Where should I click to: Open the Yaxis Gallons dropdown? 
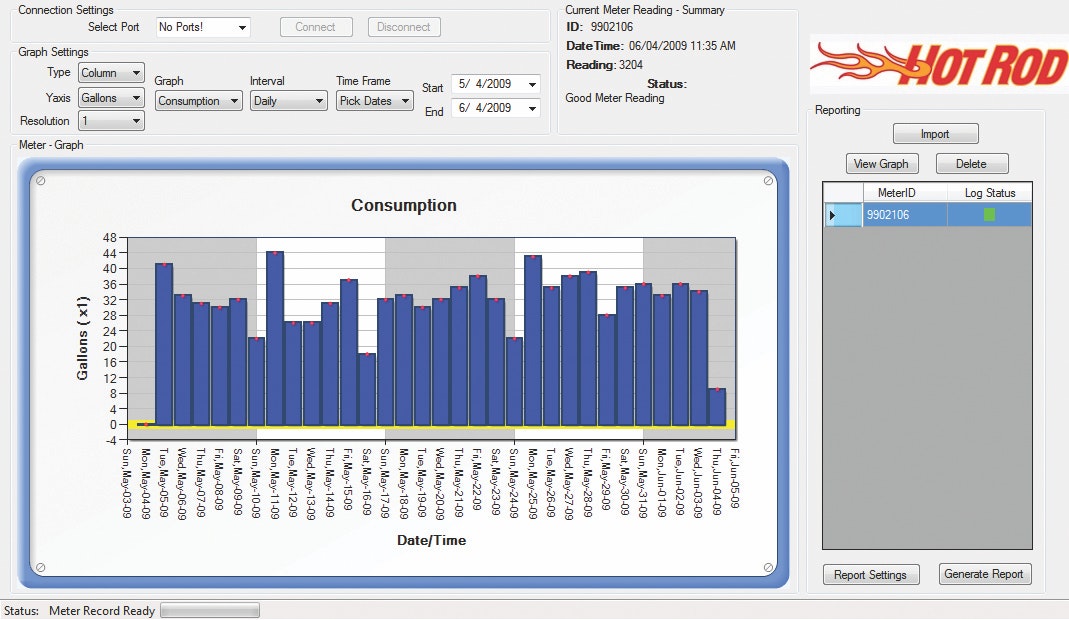109,98
